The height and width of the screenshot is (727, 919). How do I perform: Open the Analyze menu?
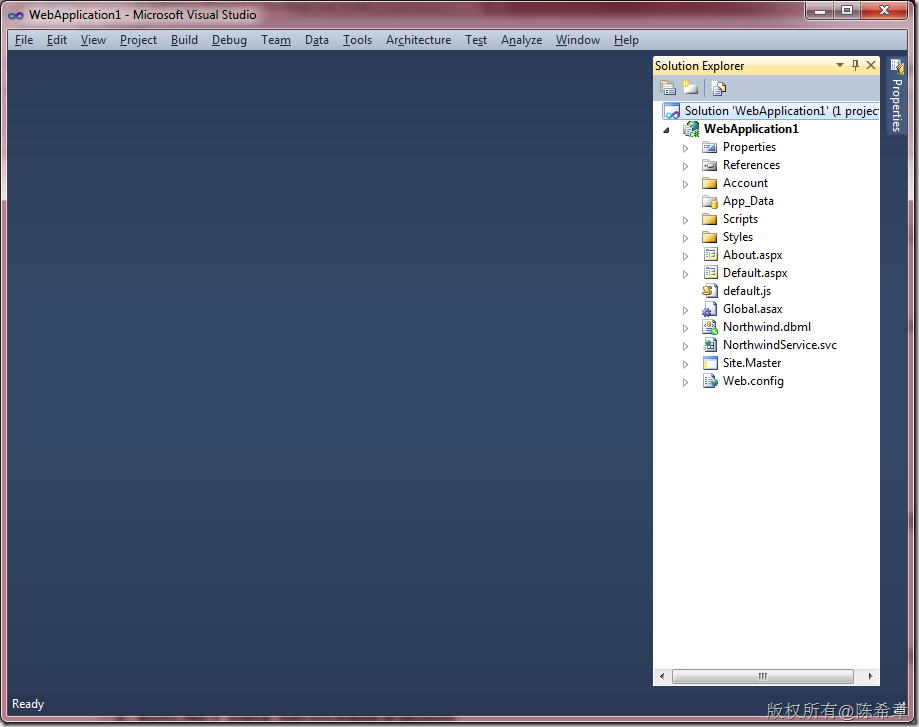[x=521, y=40]
